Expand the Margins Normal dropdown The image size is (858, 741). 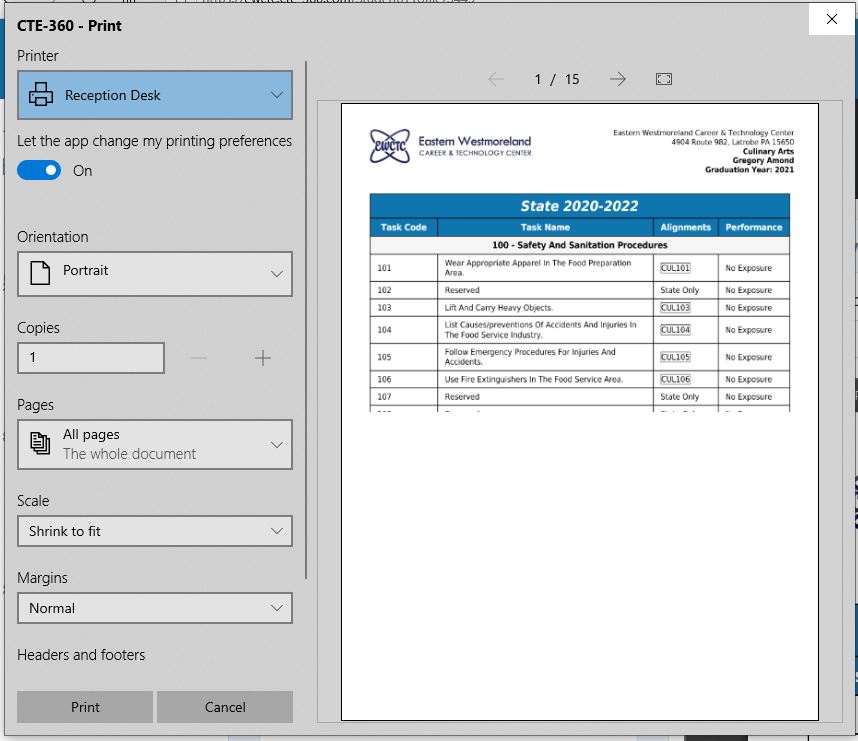coord(277,608)
